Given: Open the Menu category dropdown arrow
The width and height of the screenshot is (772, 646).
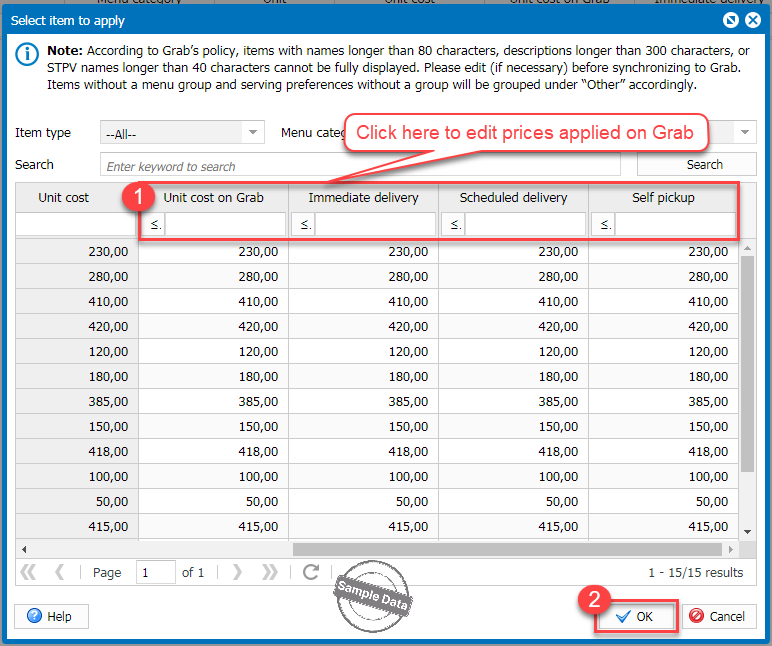Looking at the screenshot, I should pyautogui.click(x=744, y=132).
